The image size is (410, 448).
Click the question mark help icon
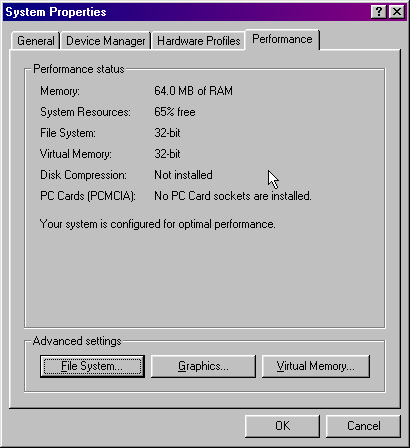[x=379, y=12]
